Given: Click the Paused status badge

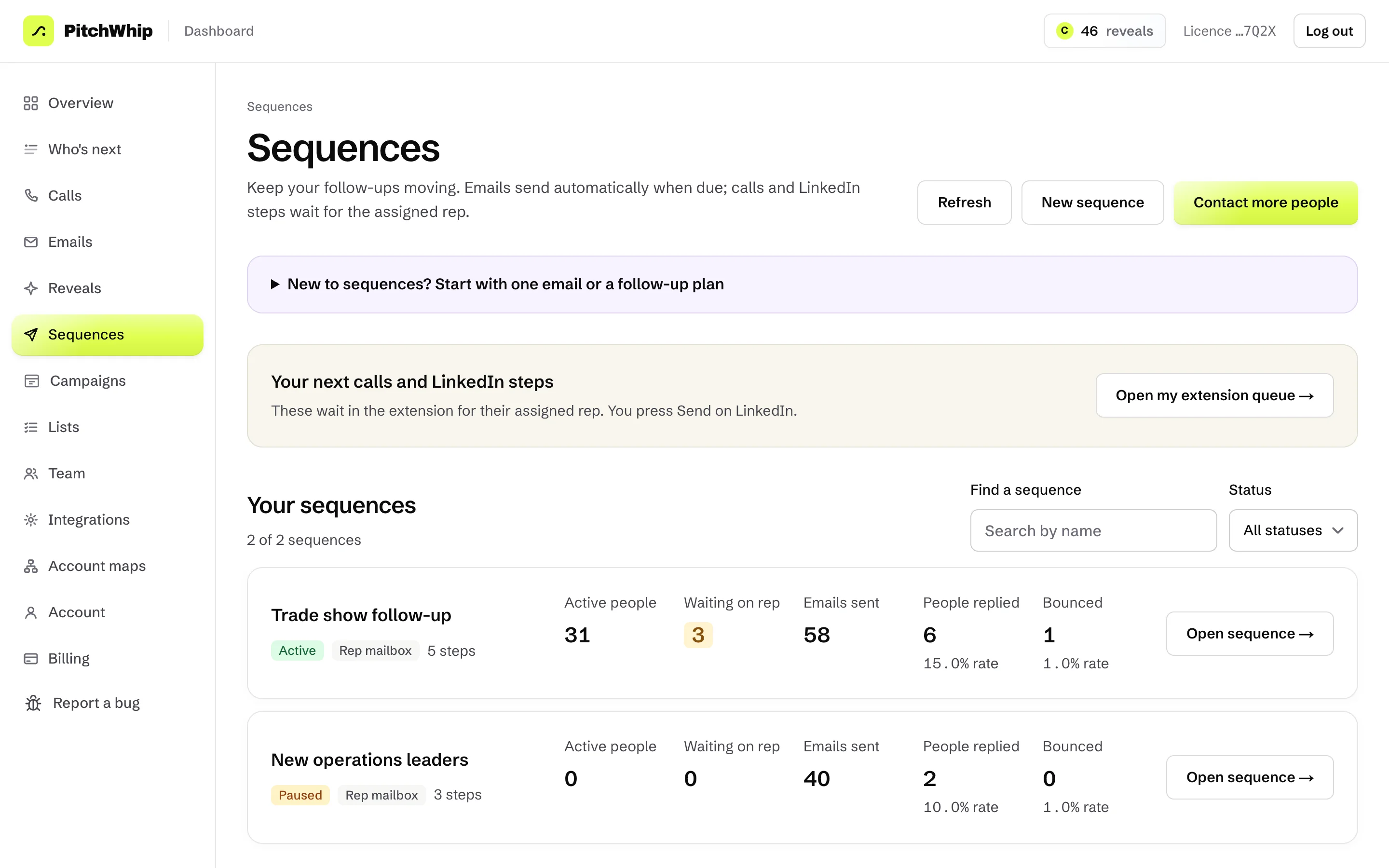Looking at the screenshot, I should 300,795.
